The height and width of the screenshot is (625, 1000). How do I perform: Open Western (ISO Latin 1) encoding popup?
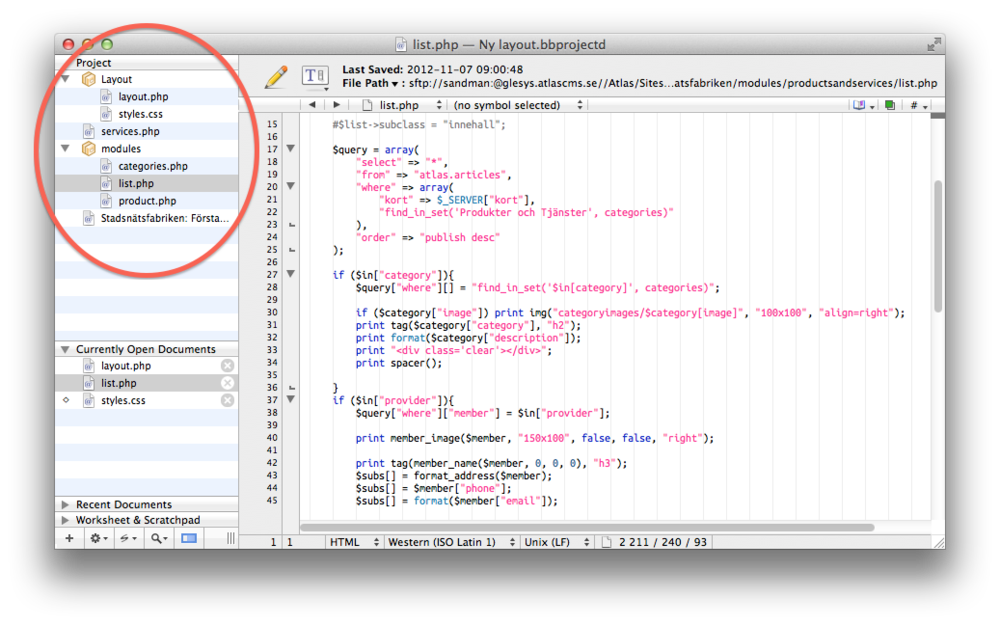click(x=452, y=542)
